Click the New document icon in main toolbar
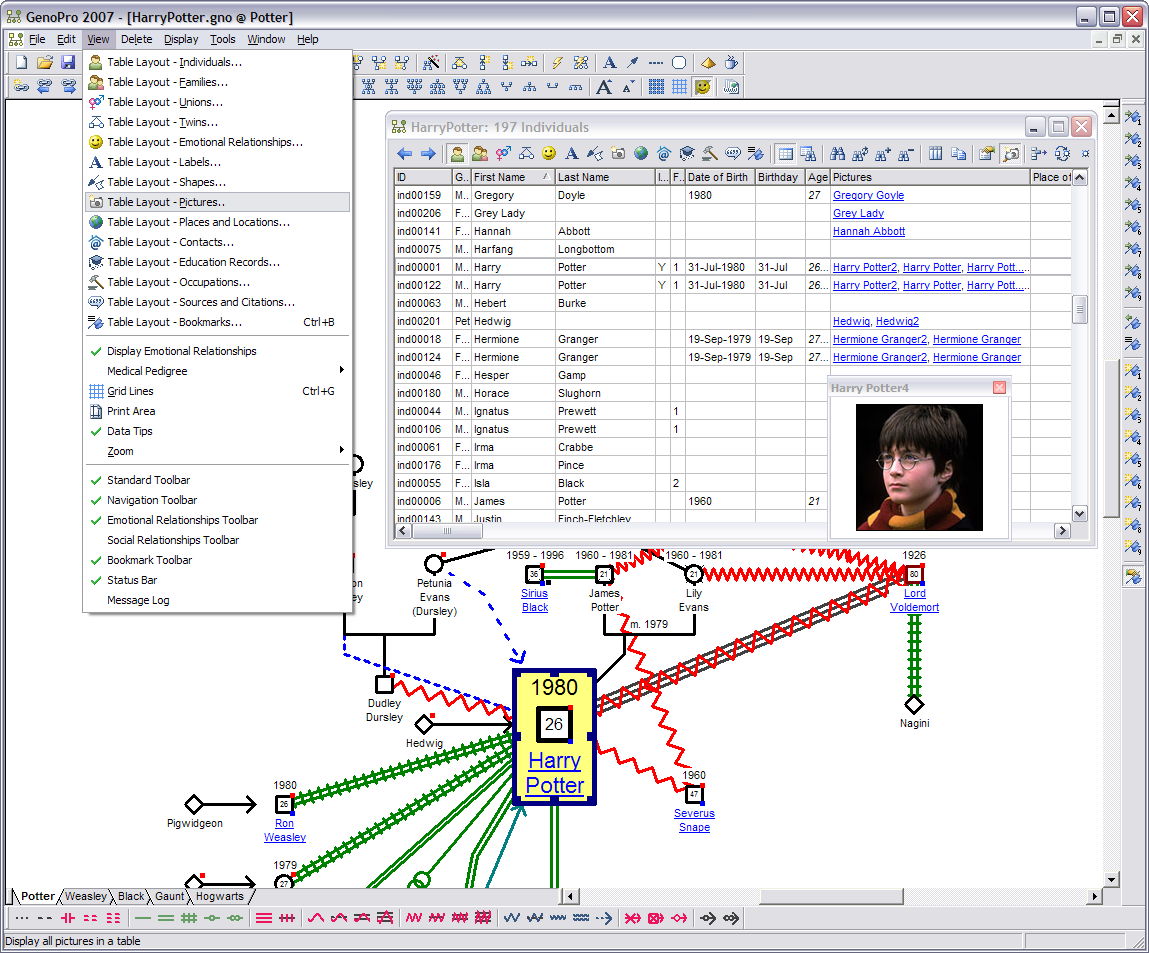 pos(21,62)
